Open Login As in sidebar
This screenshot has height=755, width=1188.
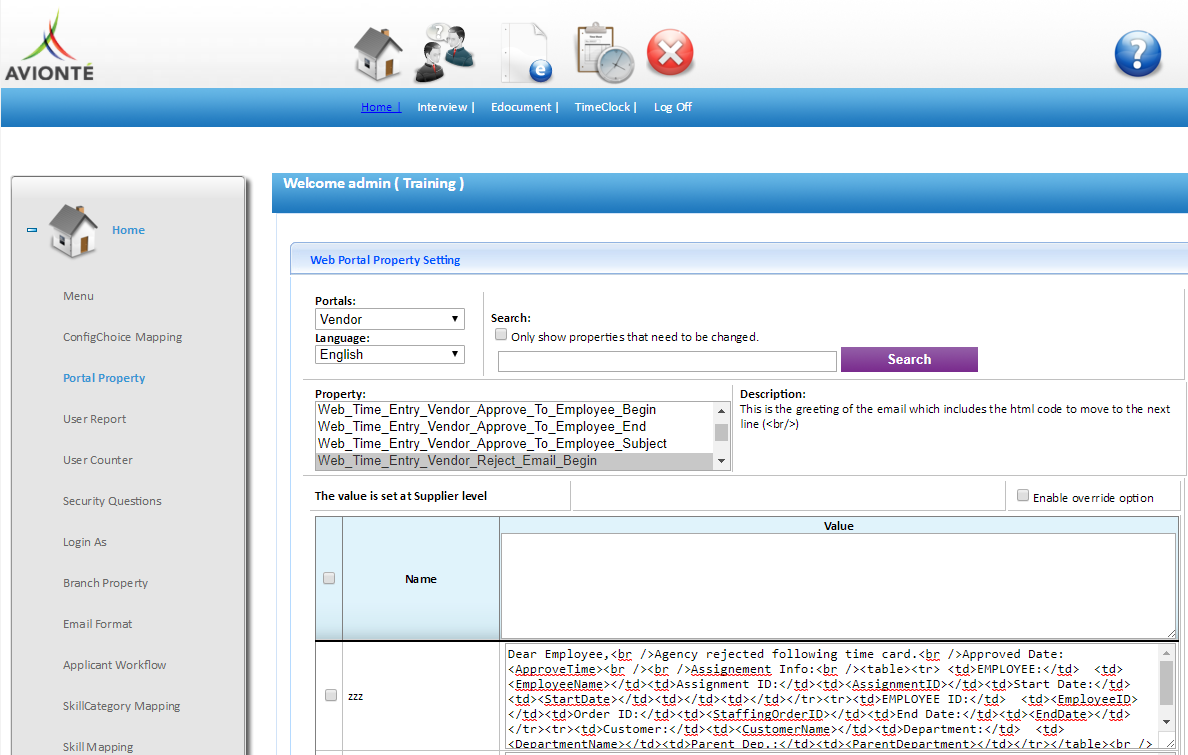[x=84, y=541]
